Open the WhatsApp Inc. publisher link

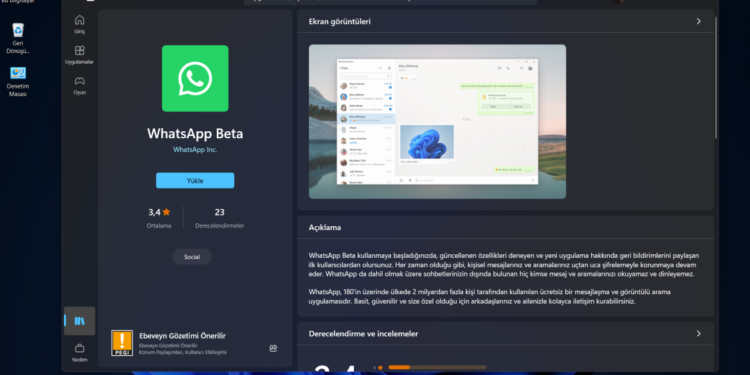point(195,150)
